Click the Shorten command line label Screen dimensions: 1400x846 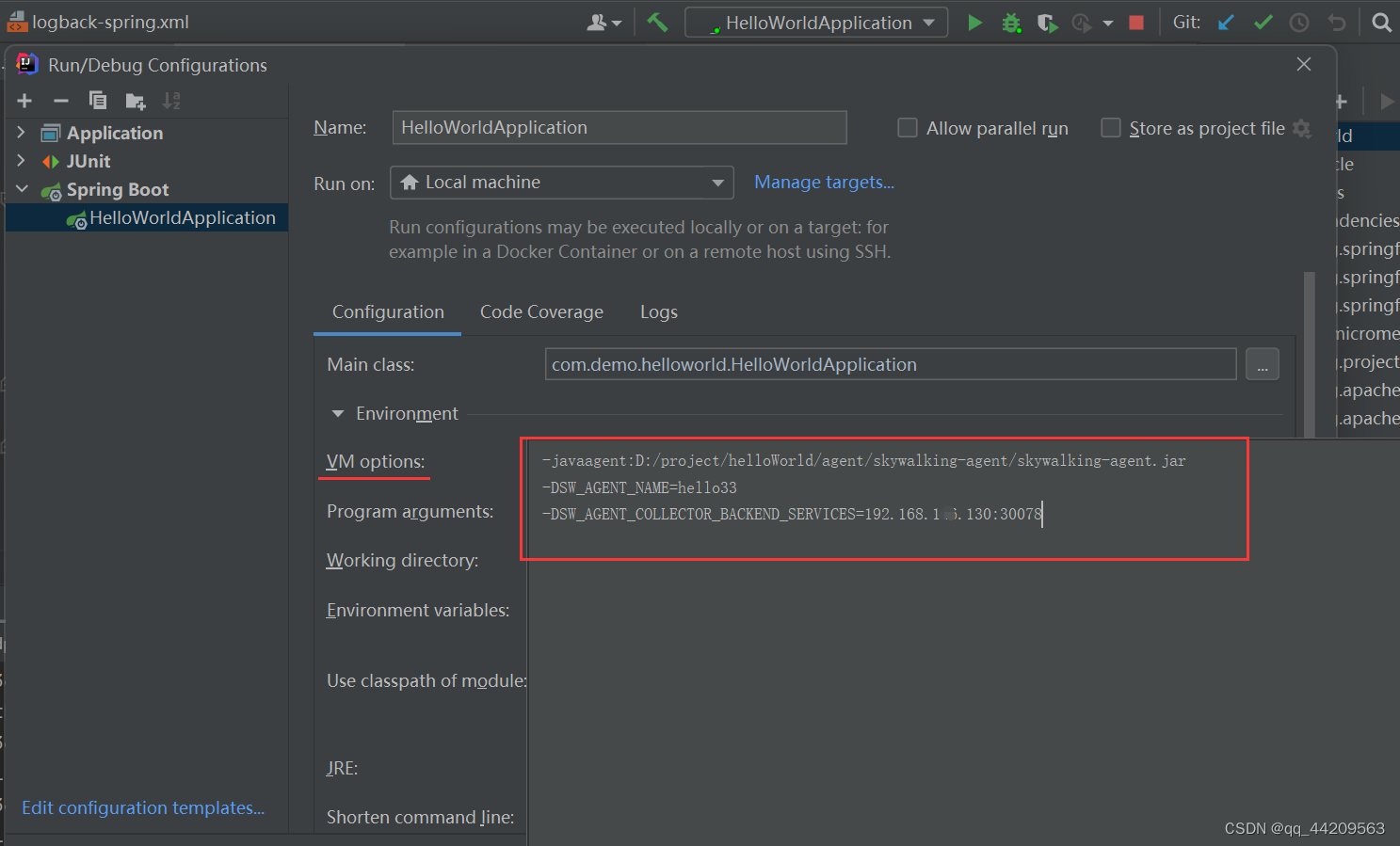[420, 817]
